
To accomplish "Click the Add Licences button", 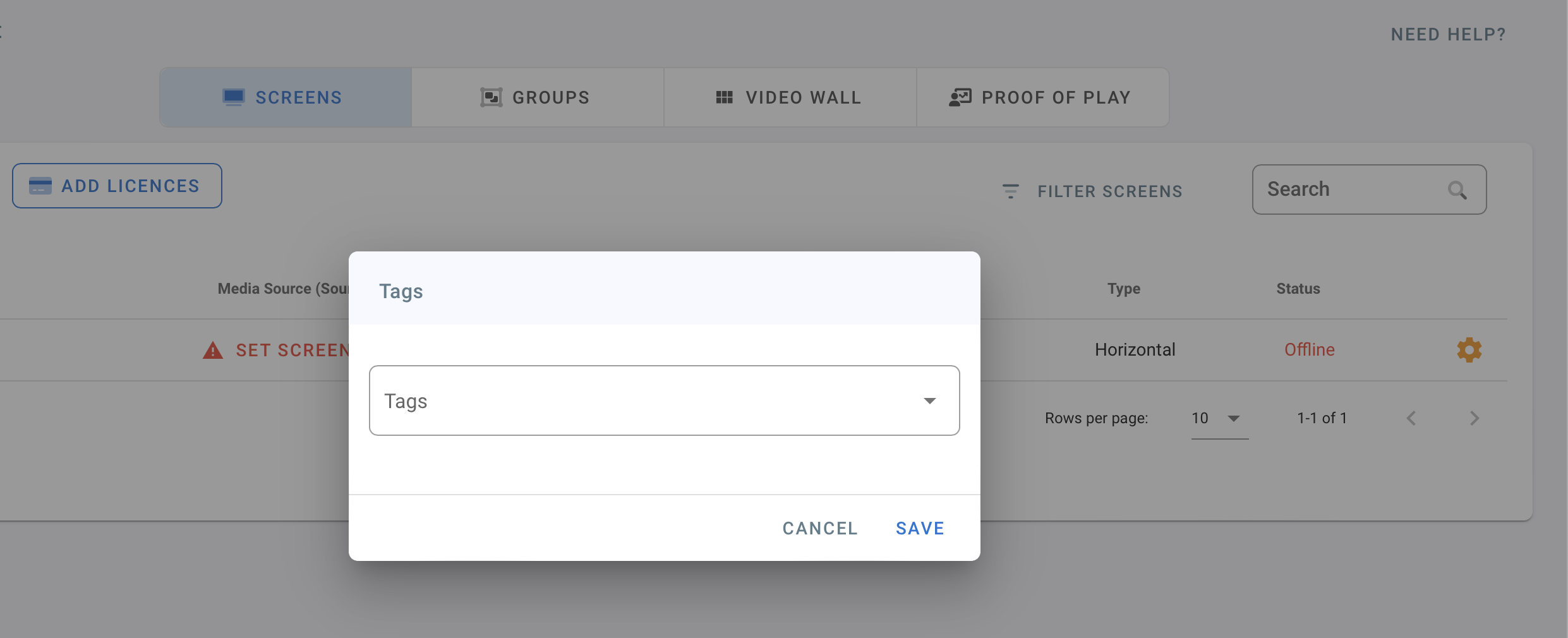I will point(117,186).
